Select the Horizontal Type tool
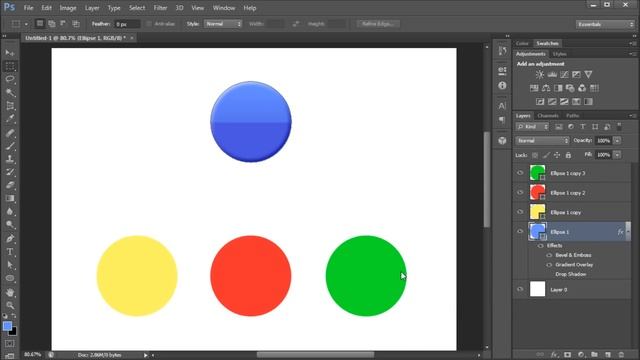Viewport: 640px width, 360px height. pos(10,252)
